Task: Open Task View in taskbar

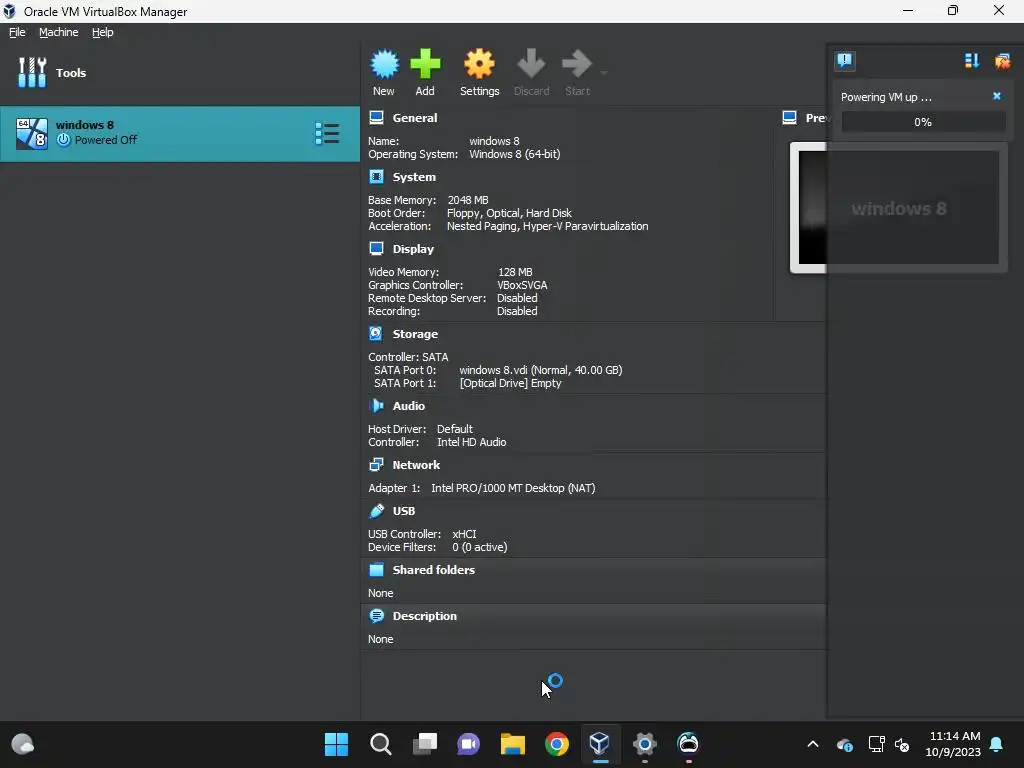Action: pos(424,744)
